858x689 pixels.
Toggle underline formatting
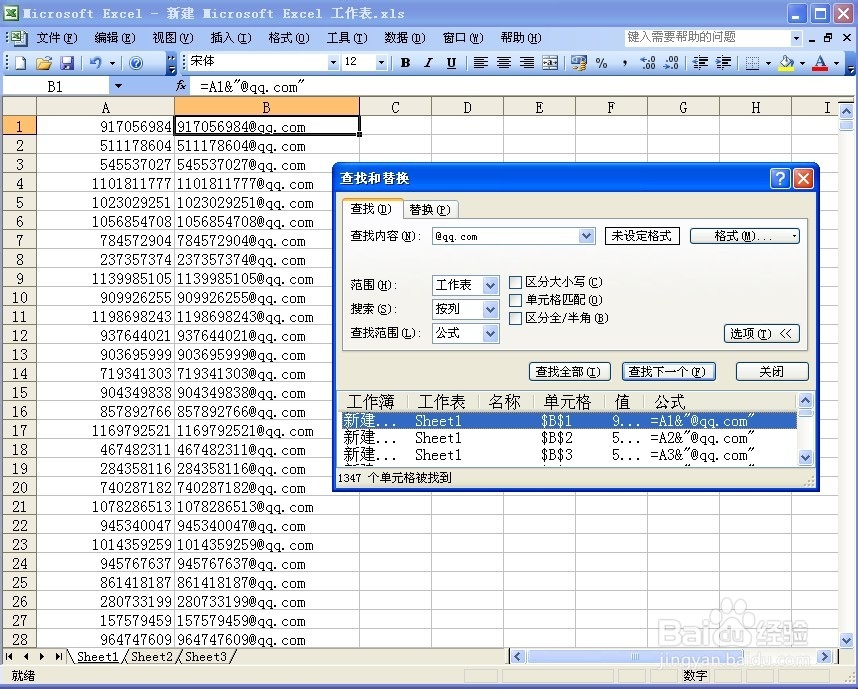coord(451,63)
